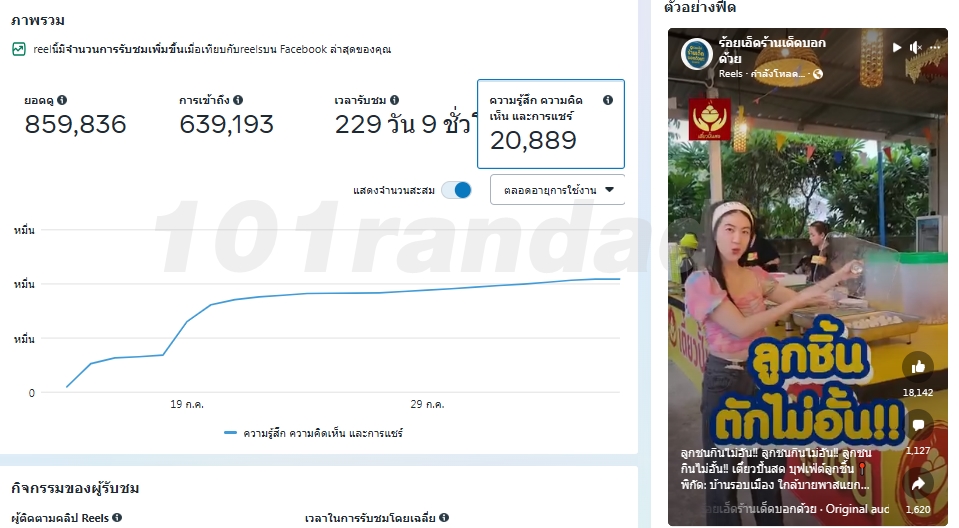
Task: Share the reel with the arrow icon
Action: coord(918,484)
